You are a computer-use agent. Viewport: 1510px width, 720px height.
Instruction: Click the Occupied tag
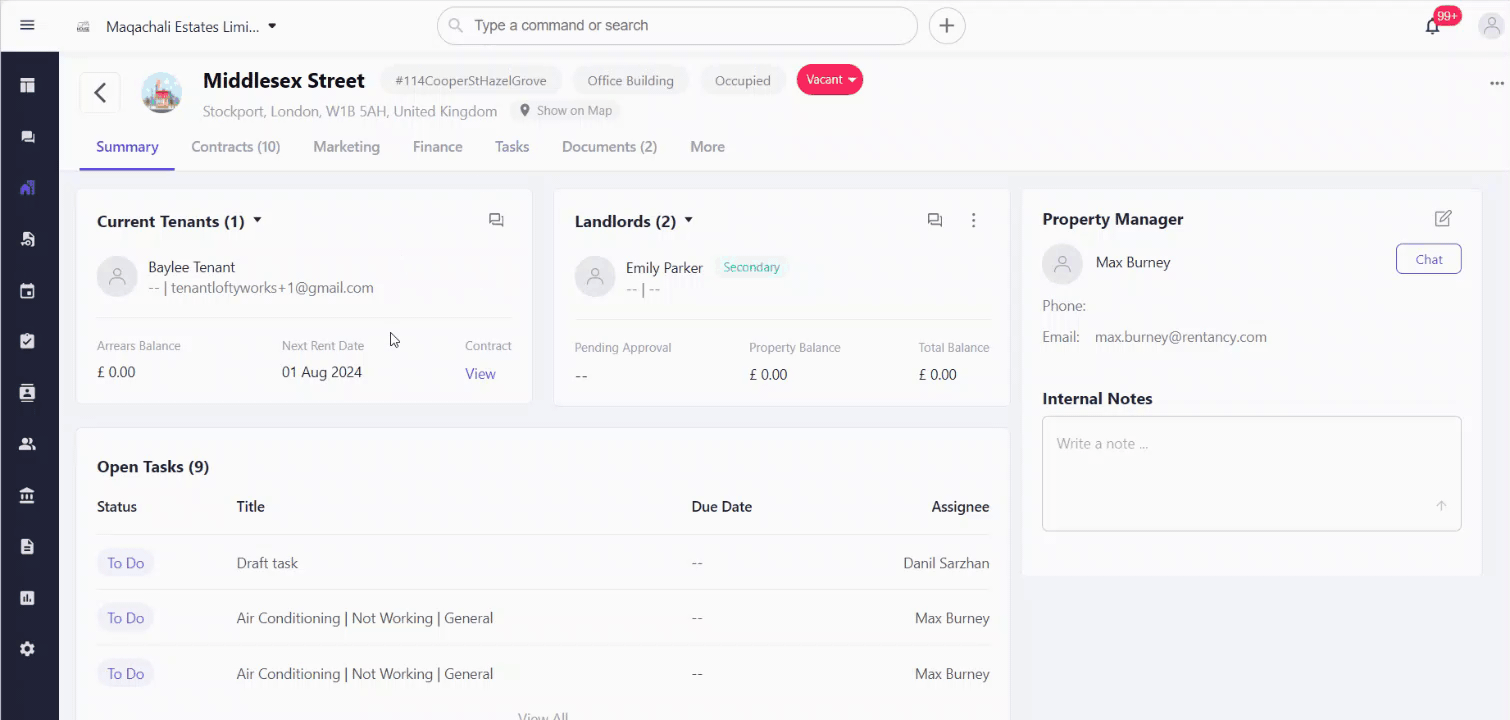742,81
